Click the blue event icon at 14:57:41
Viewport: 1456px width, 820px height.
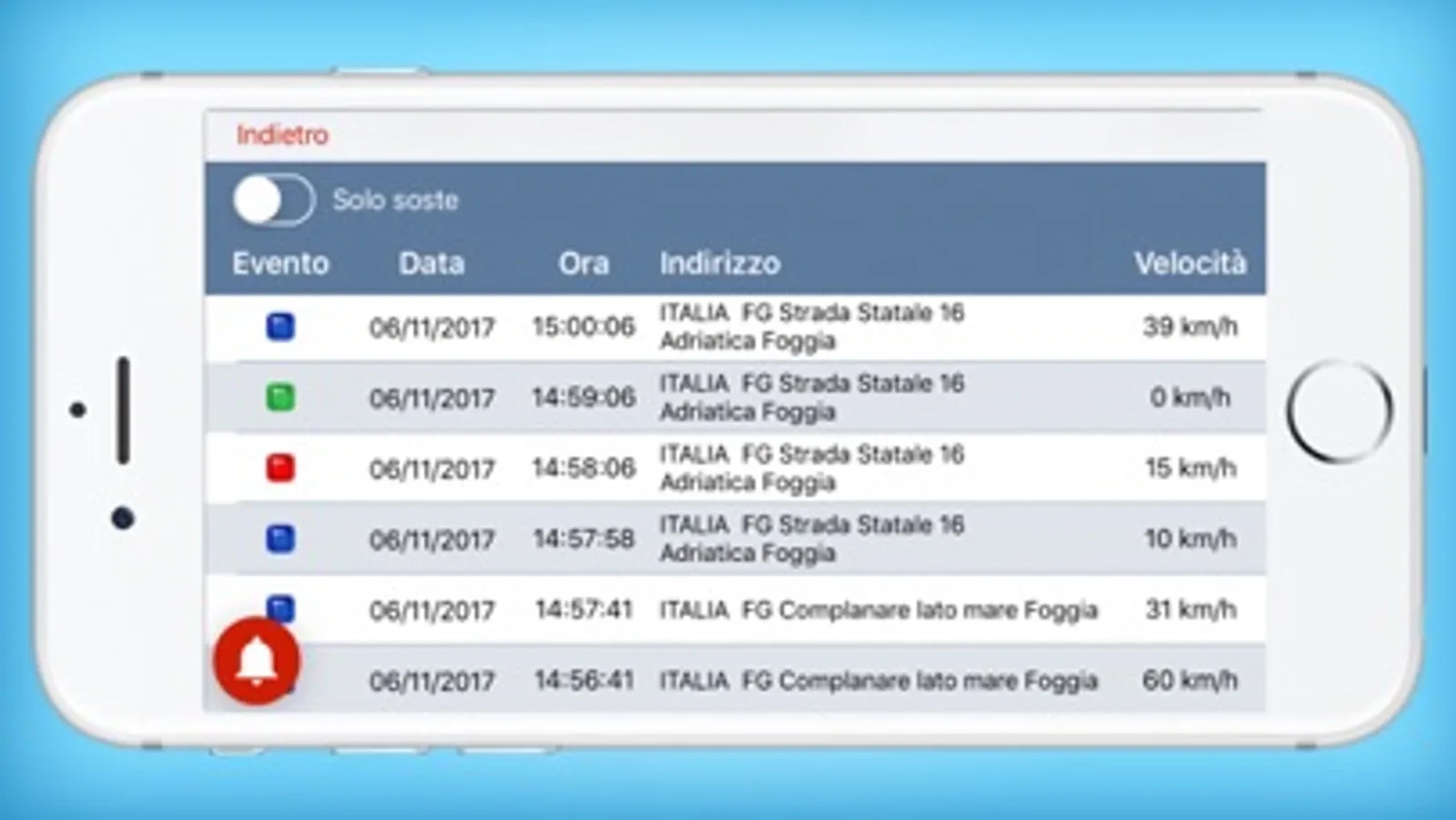coord(280,608)
